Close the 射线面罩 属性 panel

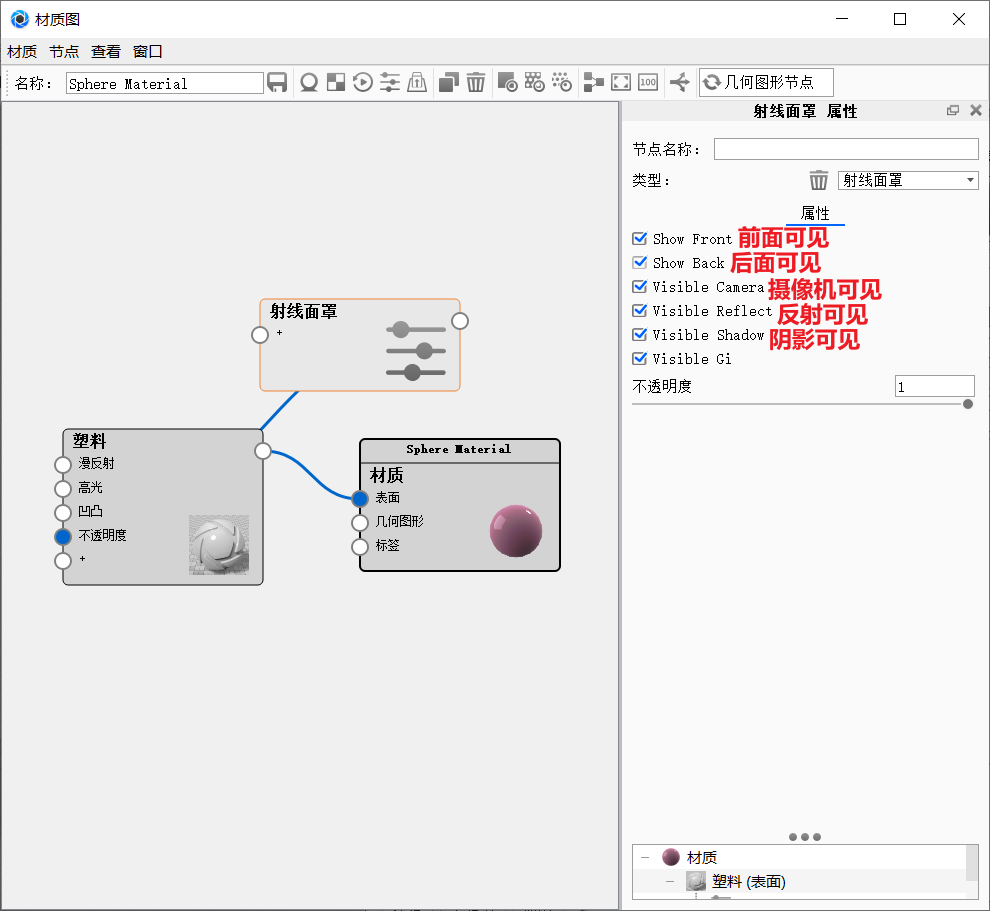(975, 110)
